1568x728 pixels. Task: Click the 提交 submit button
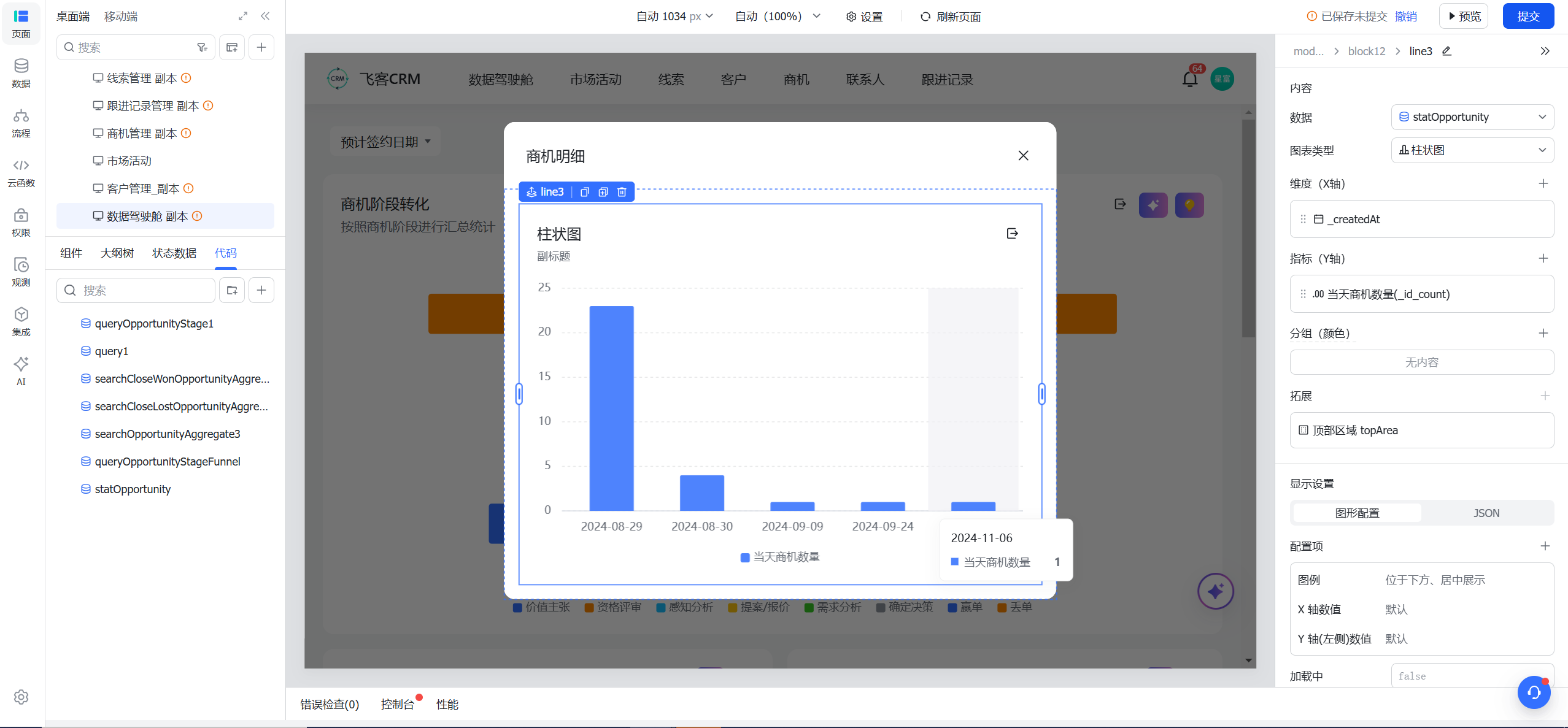coord(1528,17)
